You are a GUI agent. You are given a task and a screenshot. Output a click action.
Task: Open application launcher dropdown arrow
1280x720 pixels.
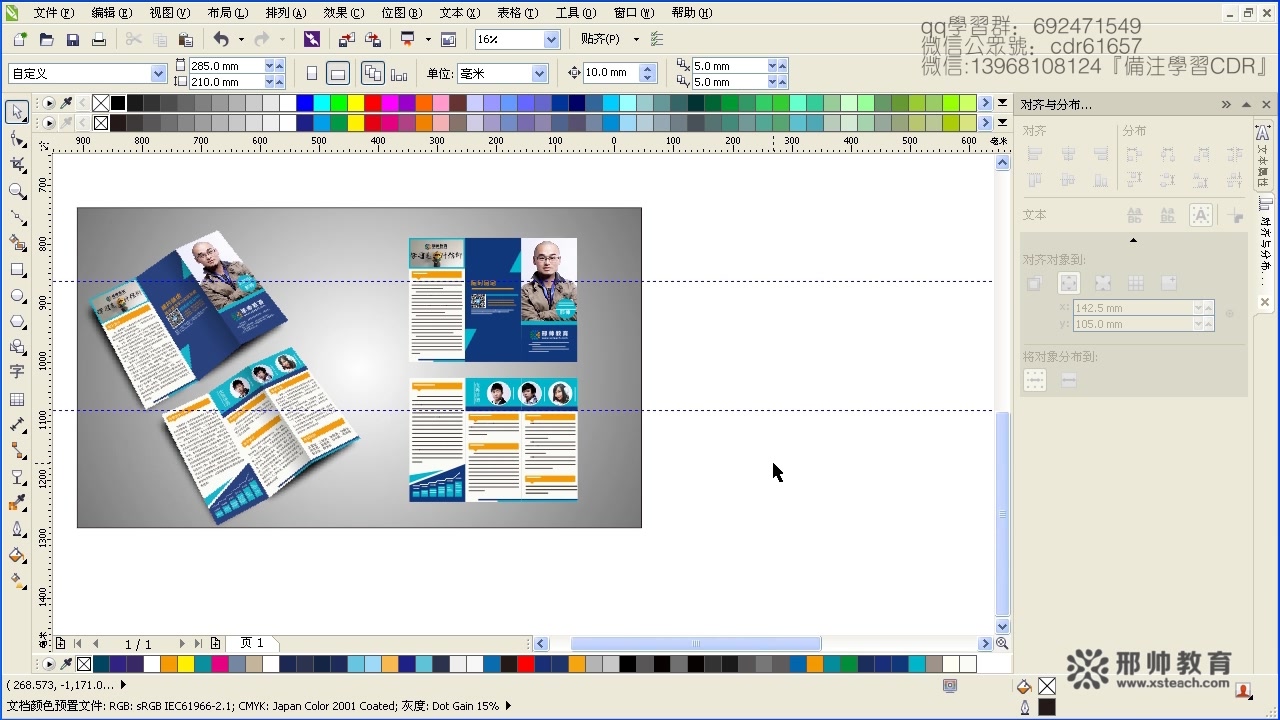point(428,39)
